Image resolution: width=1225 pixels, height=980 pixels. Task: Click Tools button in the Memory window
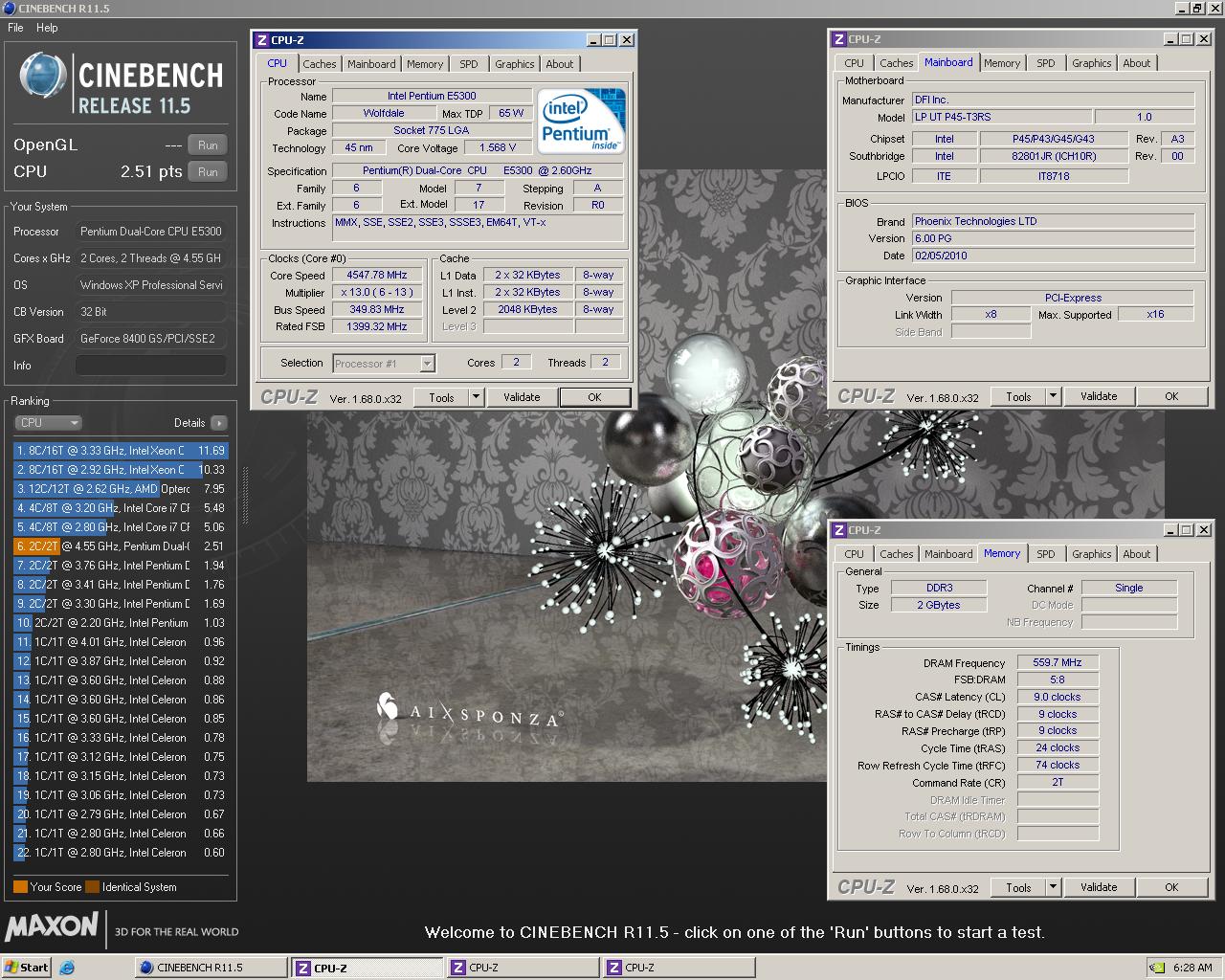pyautogui.click(x=1018, y=887)
